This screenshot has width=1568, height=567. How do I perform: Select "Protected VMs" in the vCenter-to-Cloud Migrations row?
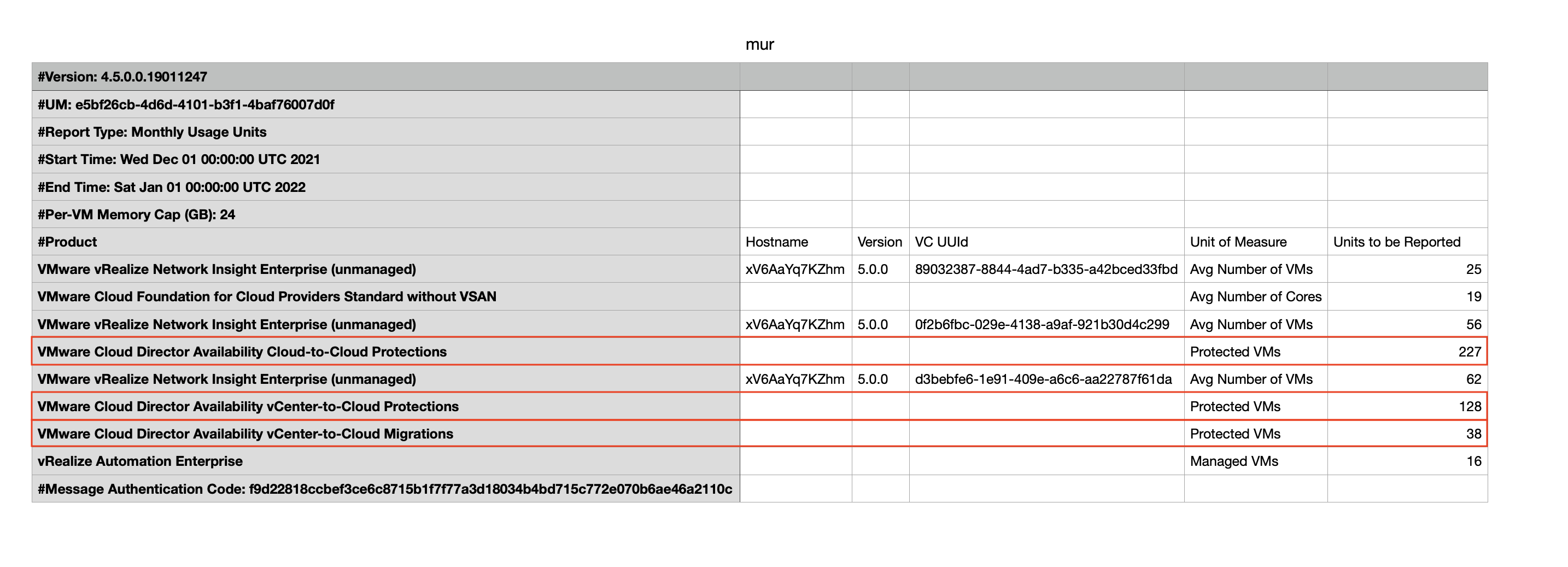tap(1256, 434)
